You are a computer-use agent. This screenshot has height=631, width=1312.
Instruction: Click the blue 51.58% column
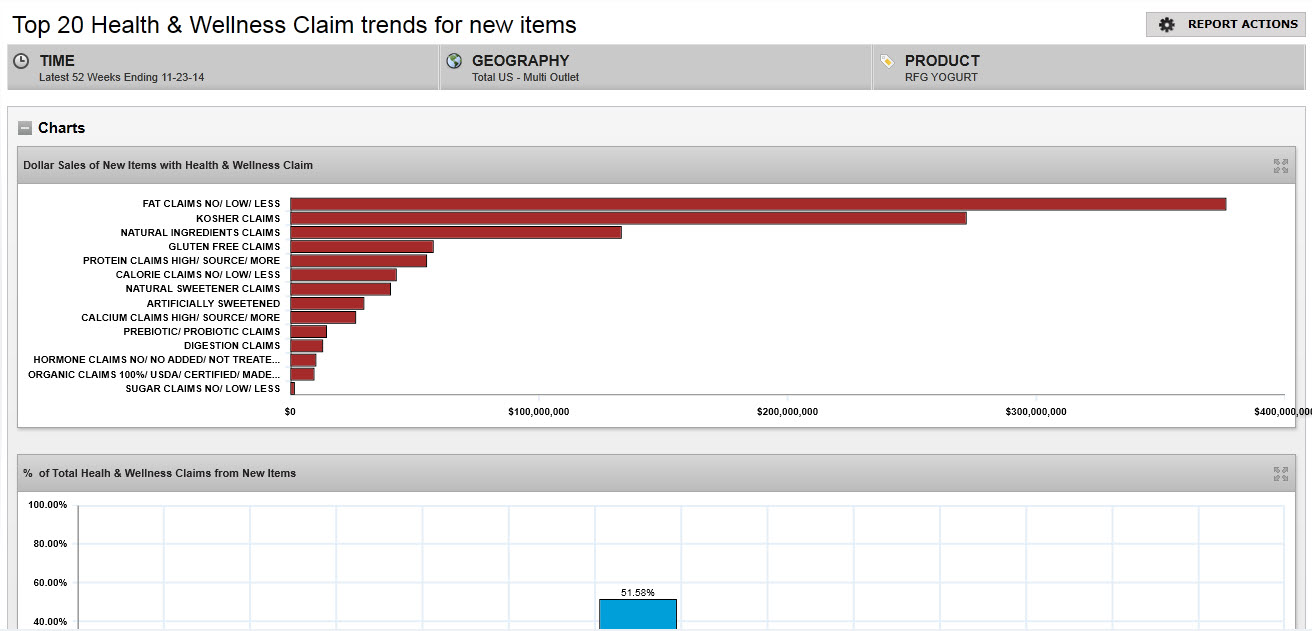tap(637, 614)
